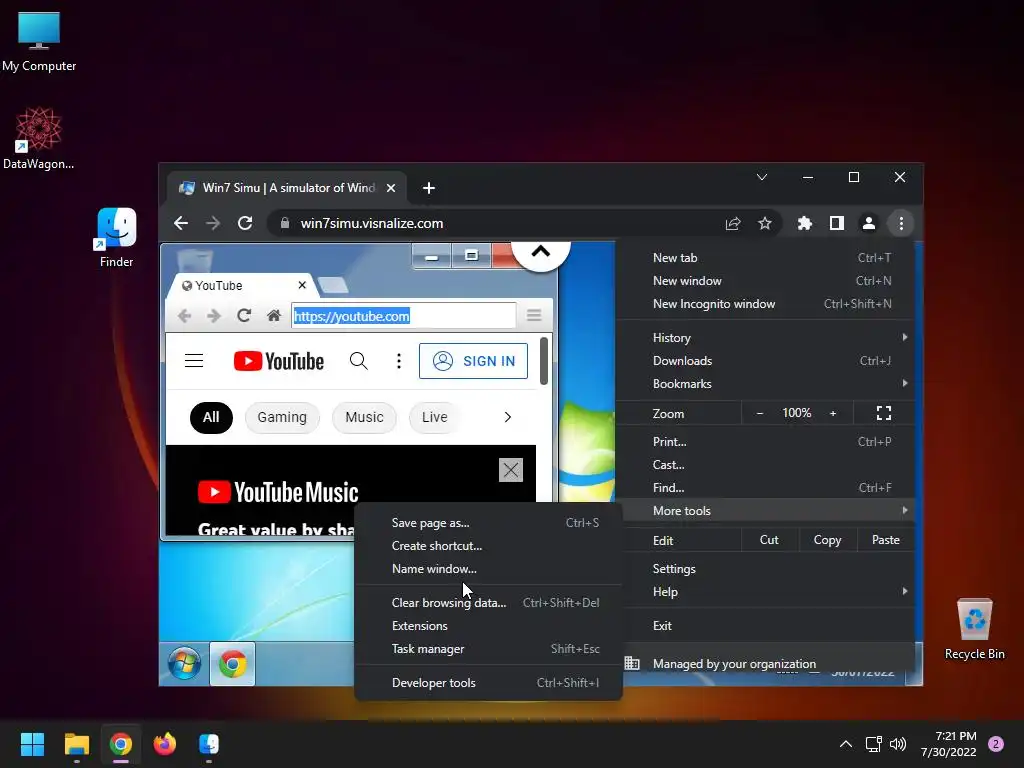Click Cut in Edit row
This screenshot has width=1024, height=768.
[x=769, y=540]
